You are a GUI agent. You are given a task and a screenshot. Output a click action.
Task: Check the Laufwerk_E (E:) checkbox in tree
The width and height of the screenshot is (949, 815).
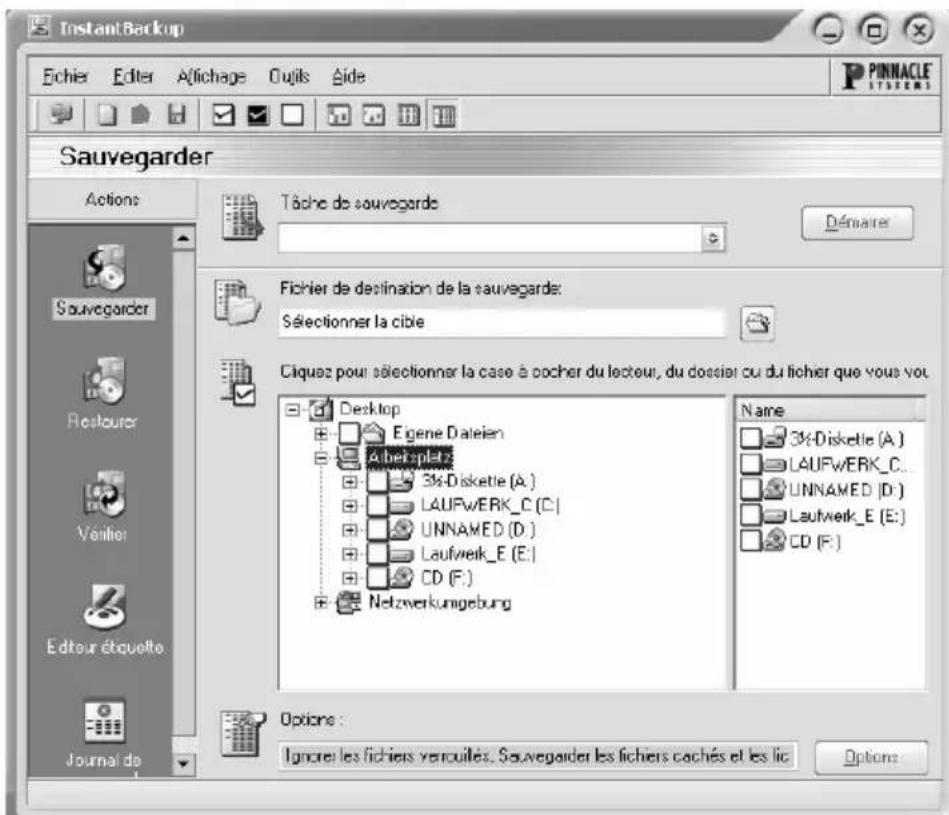378,554
